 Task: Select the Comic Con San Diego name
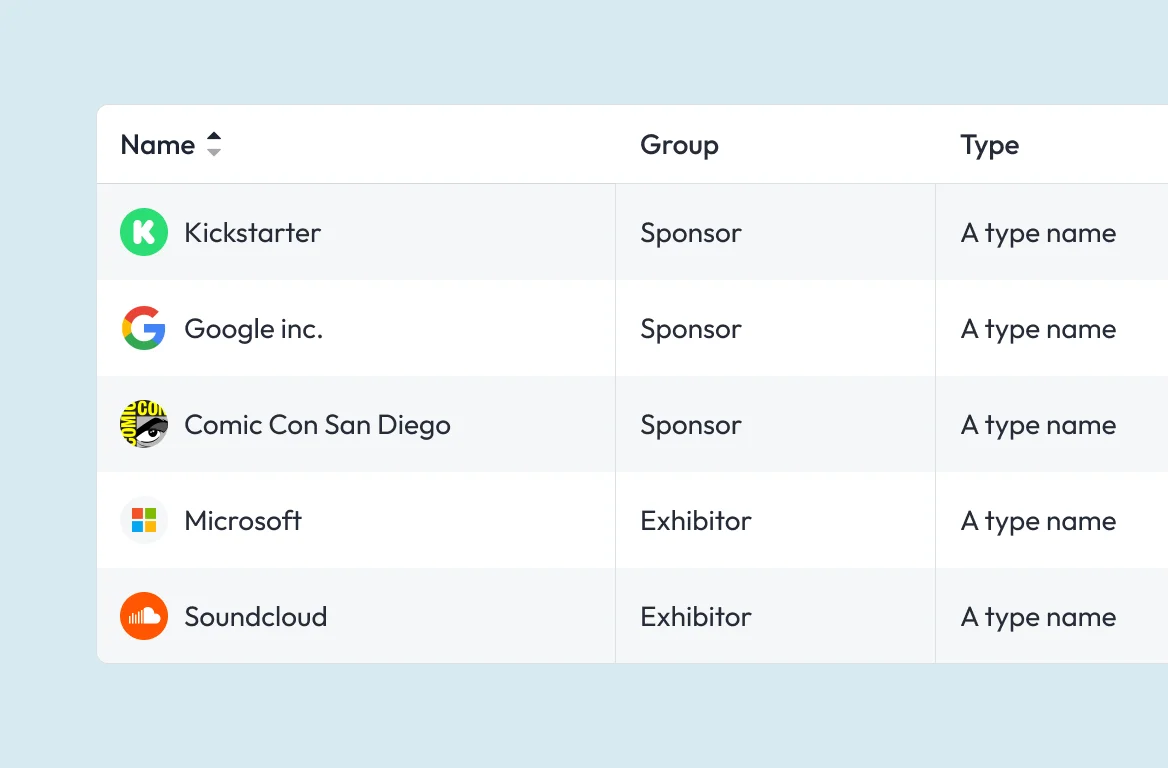pos(317,425)
